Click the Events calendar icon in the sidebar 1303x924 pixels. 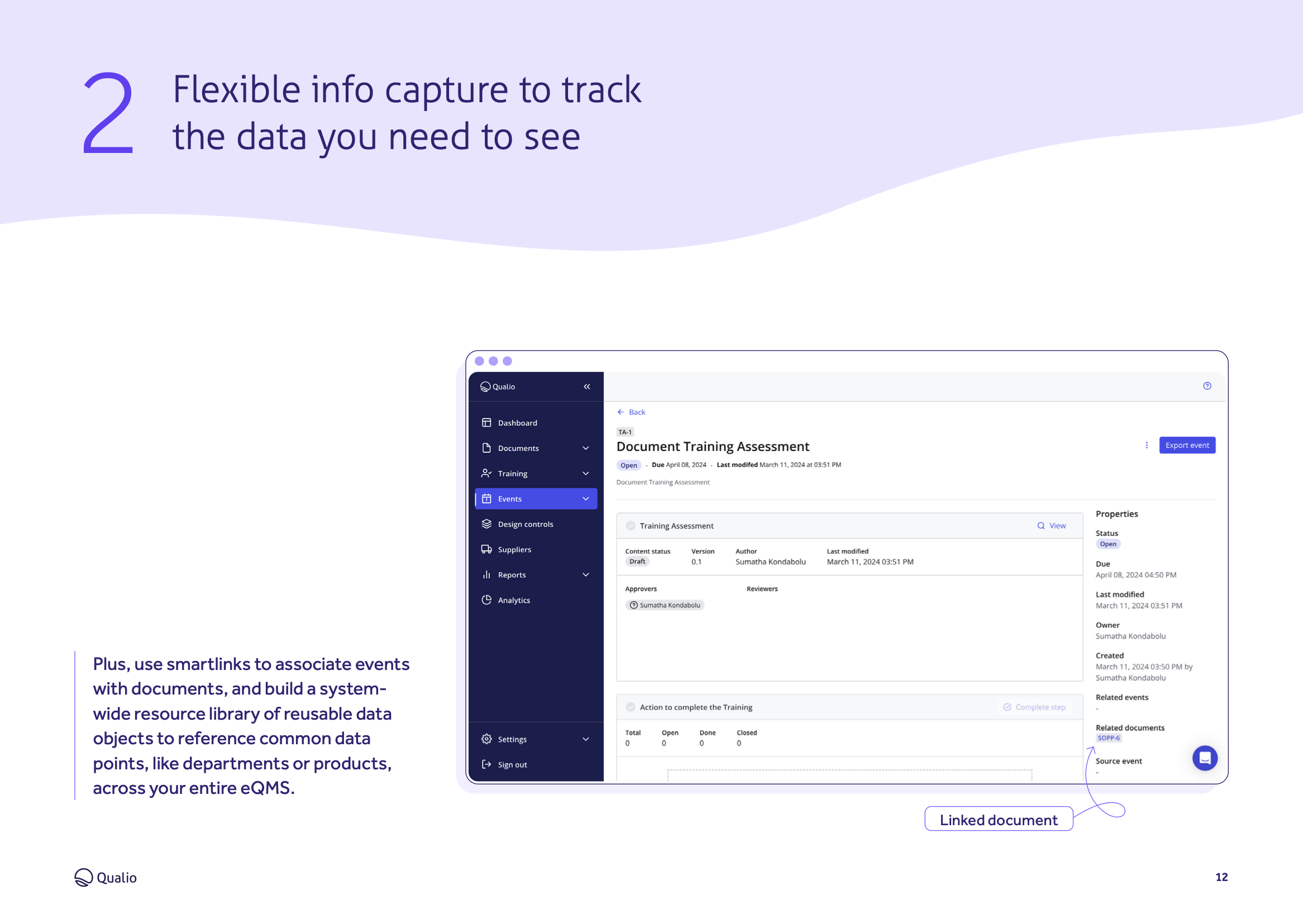click(486, 499)
